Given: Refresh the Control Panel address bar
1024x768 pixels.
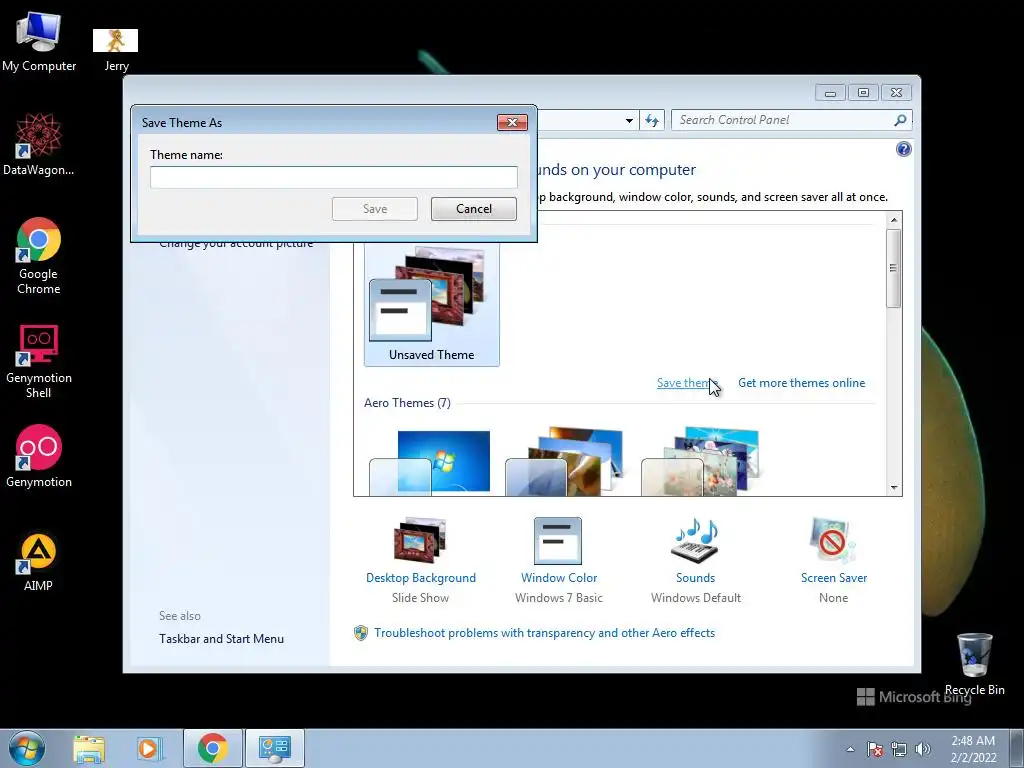Looking at the screenshot, I should click(x=652, y=120).
